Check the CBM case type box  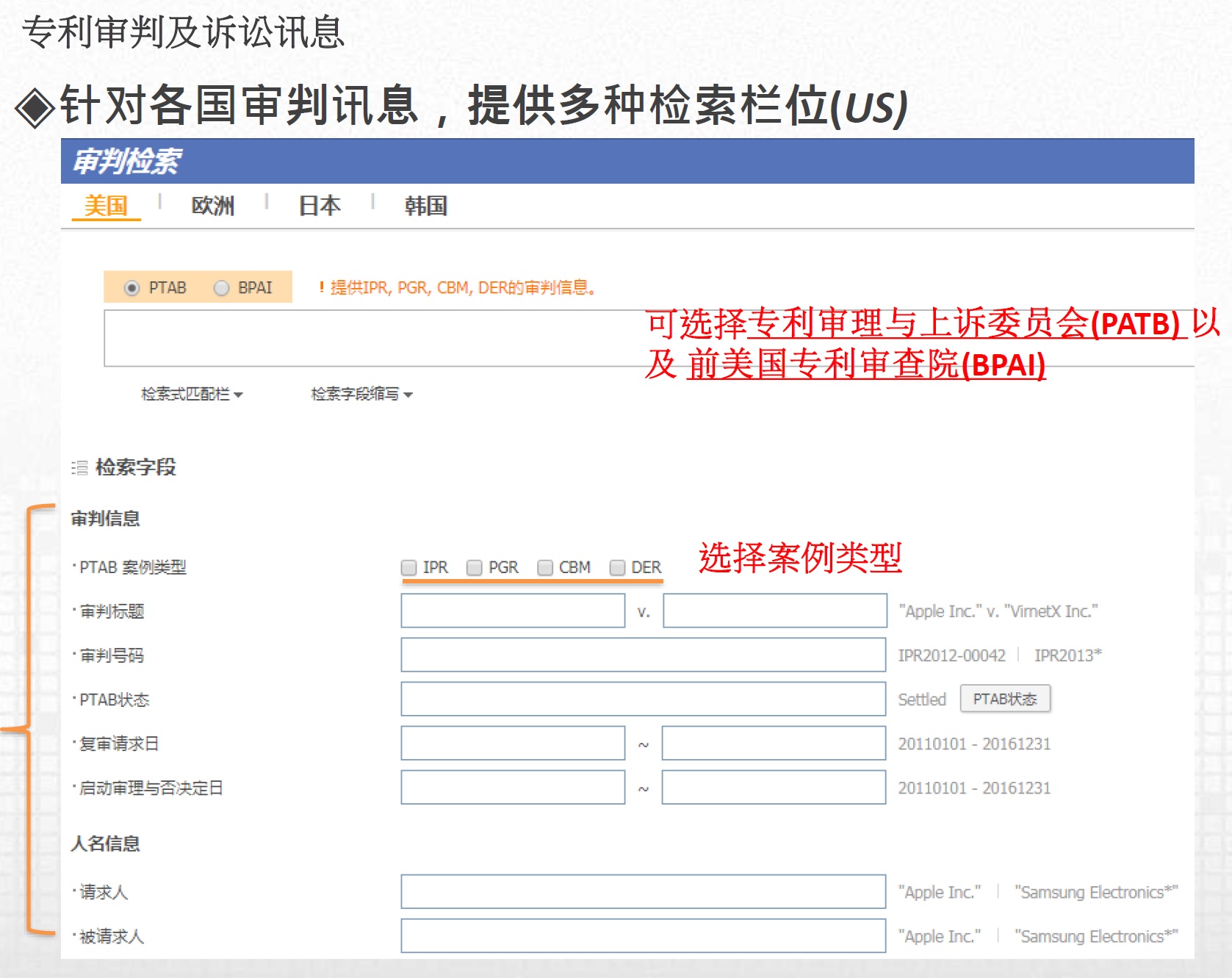pyautogui.click(x=545, y=568)
